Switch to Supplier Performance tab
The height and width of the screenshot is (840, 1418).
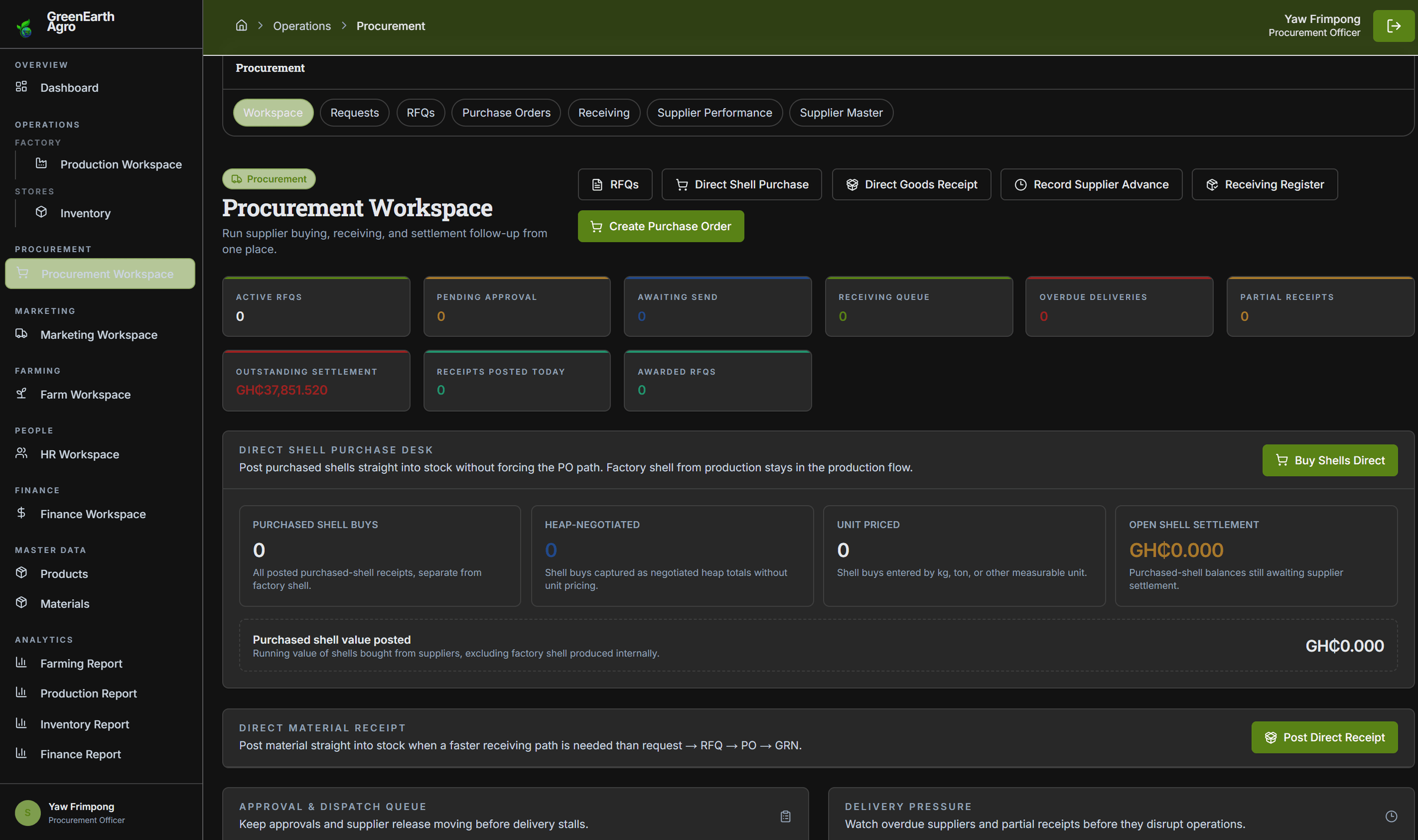(x=714, y=112)
